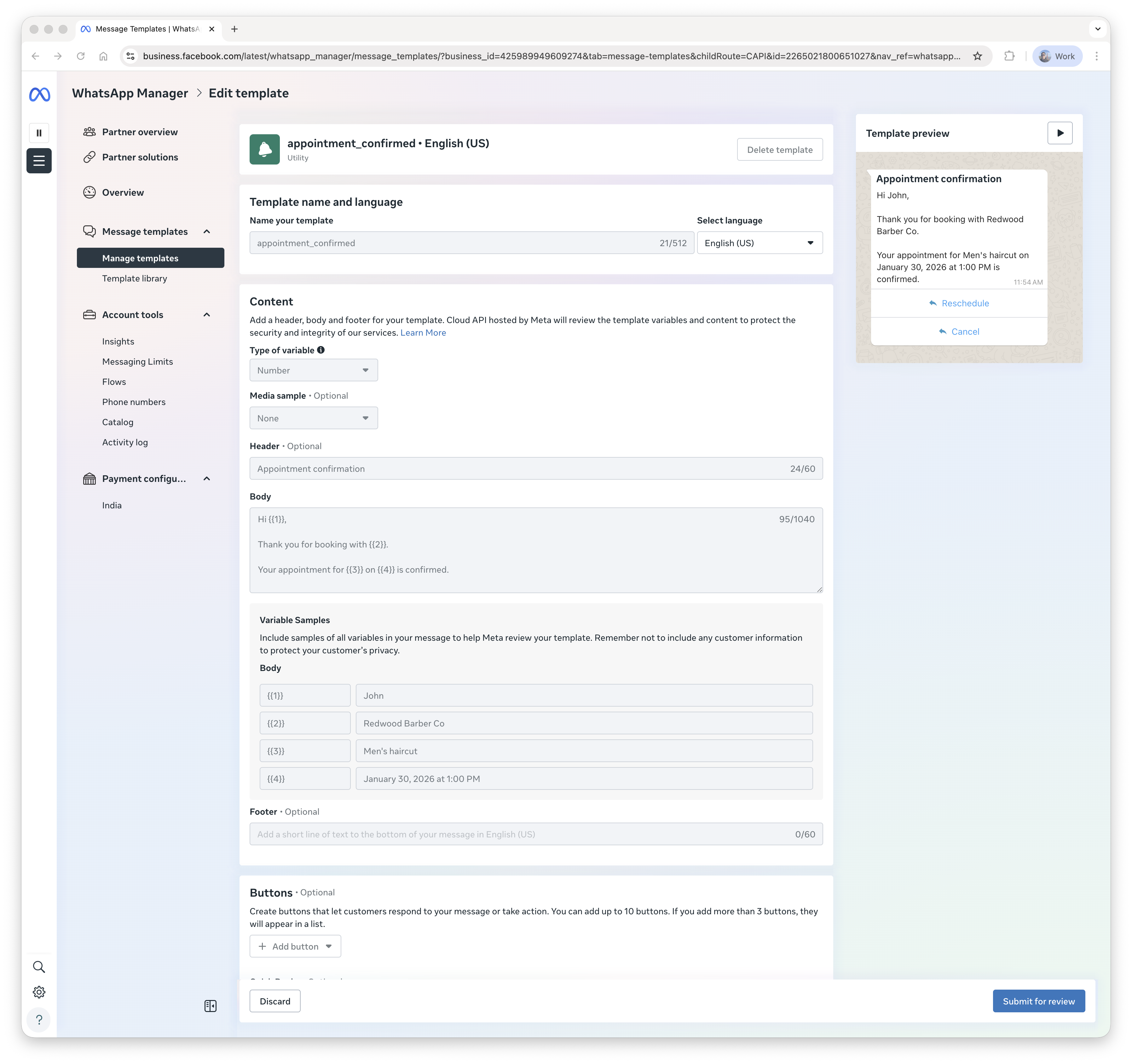Go to Insights in sidebar
1132x1064 pixels.
[118, 341]
